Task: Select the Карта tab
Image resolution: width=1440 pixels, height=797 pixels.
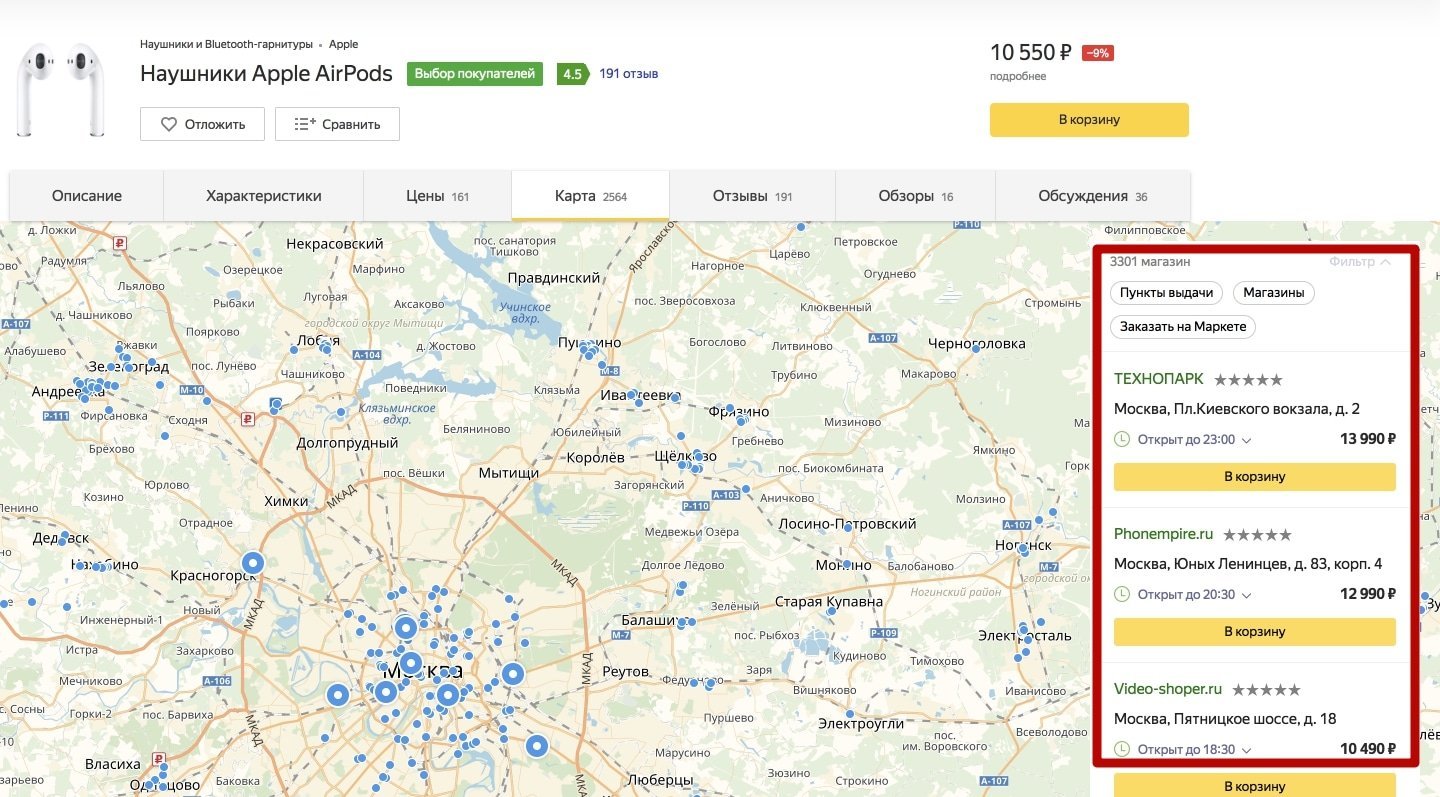Action: pyautogui.click(x=591, y=196)
